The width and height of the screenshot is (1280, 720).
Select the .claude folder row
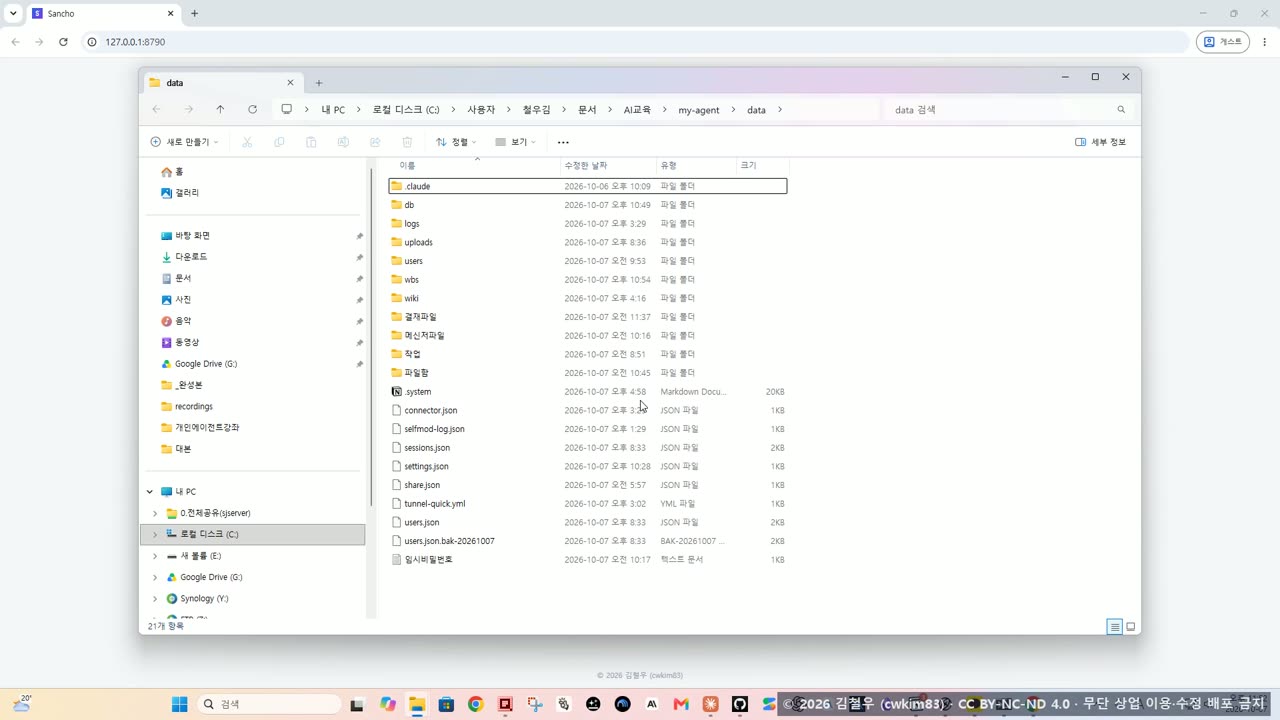coord(588,186)
